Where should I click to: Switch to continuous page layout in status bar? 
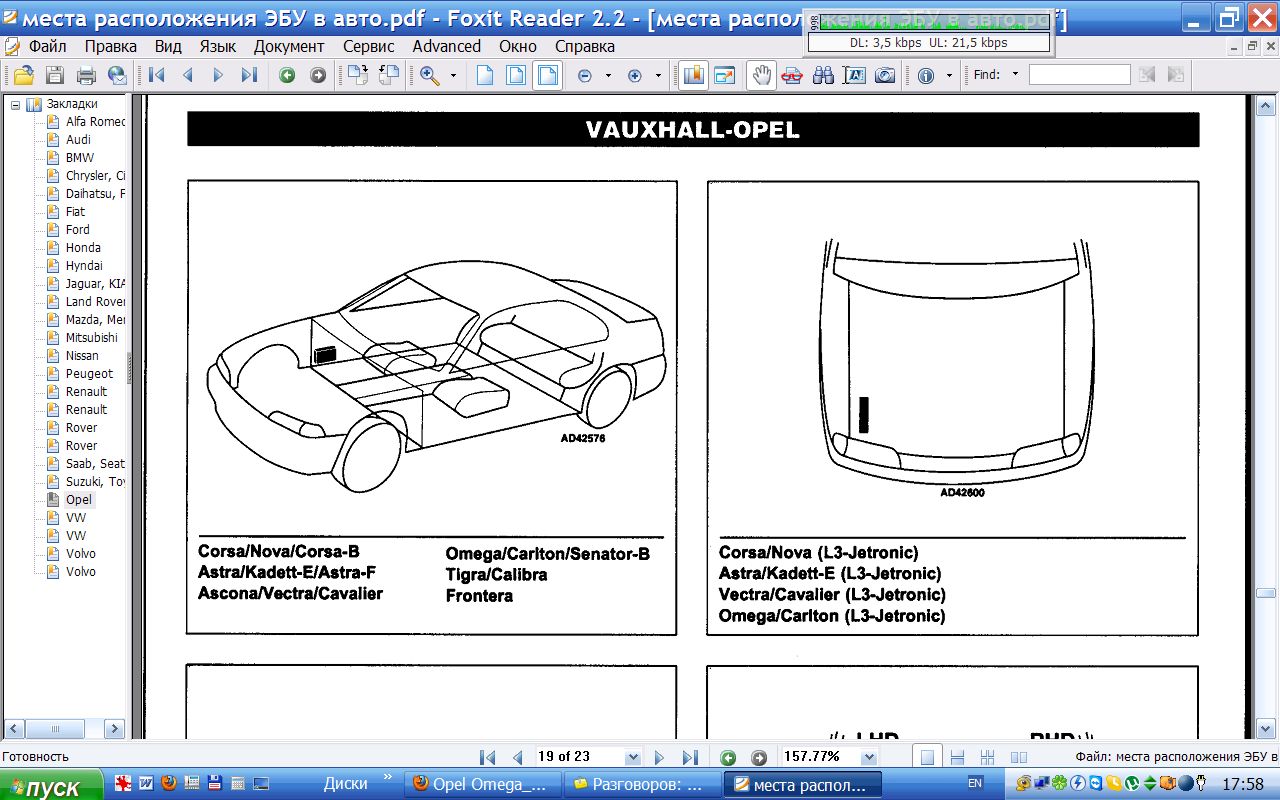click(x=957, y=757)
